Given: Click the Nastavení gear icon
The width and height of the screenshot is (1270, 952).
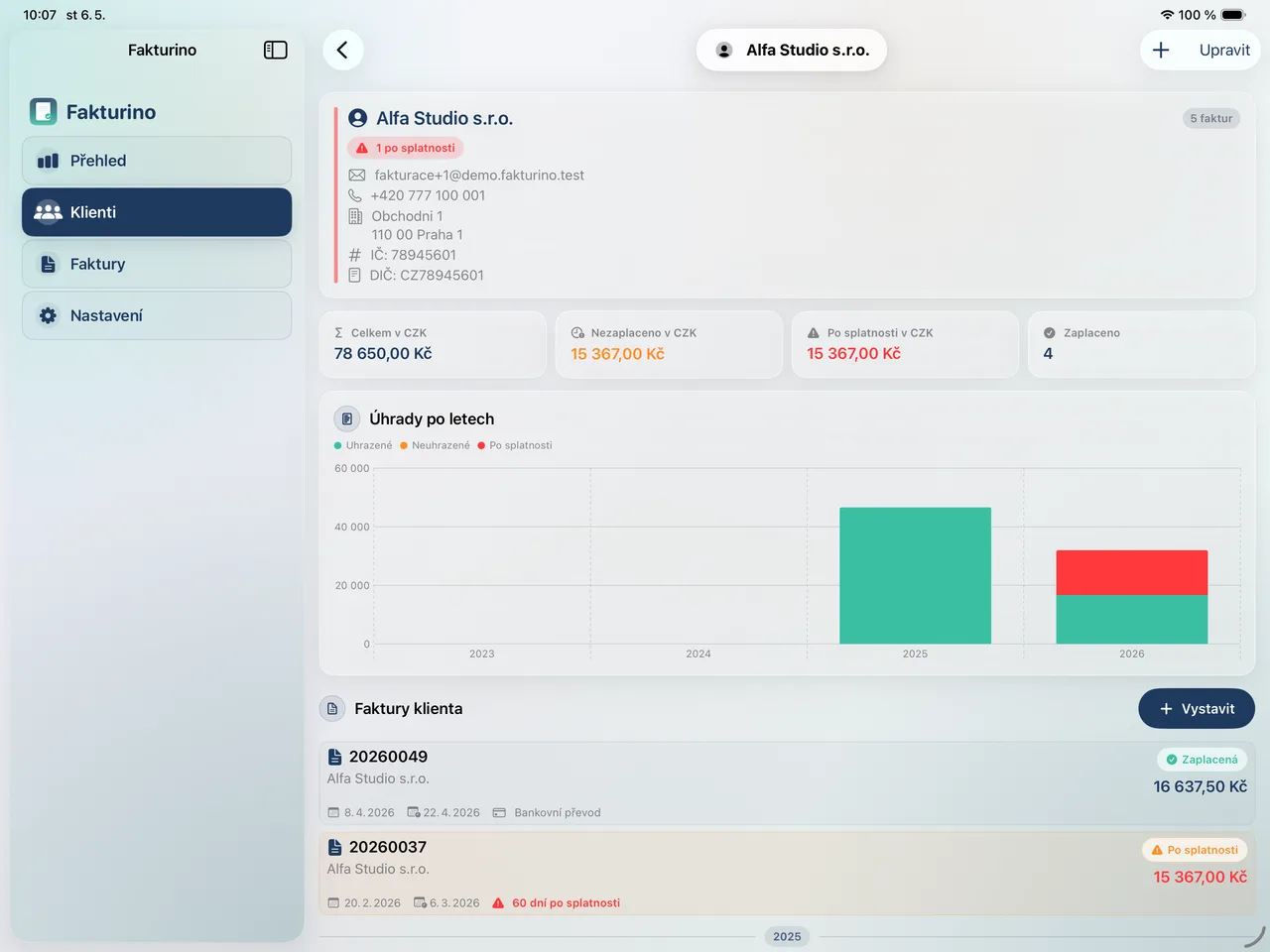Looking at the screenshot, I should 48,315.
